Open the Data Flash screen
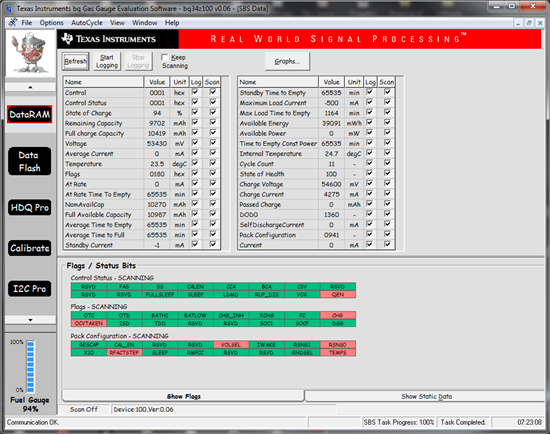Image resolution: width=550 pixels, height=434 pixels. point(29,161)
